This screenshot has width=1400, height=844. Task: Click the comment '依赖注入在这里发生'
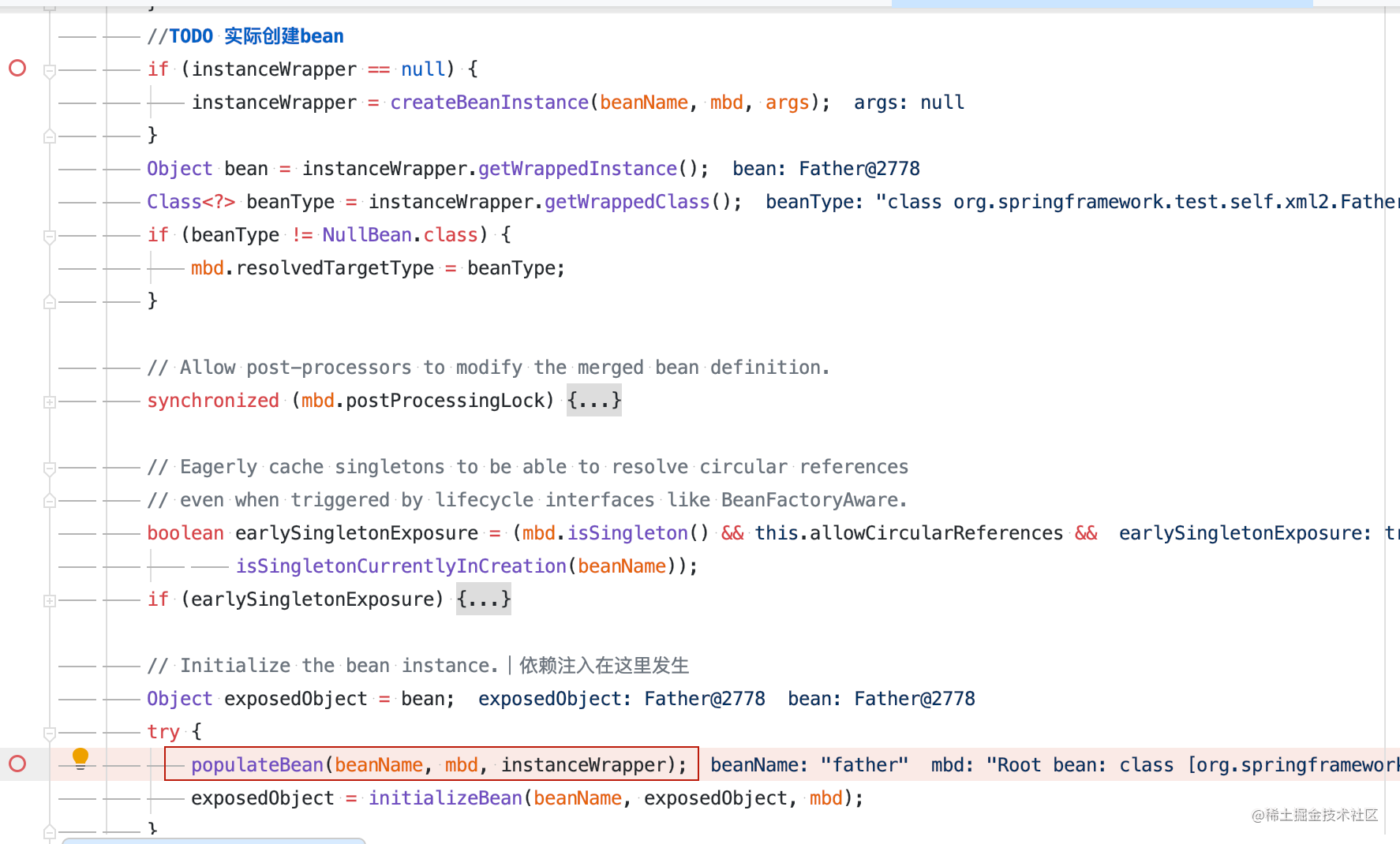[x=604, y=666]
